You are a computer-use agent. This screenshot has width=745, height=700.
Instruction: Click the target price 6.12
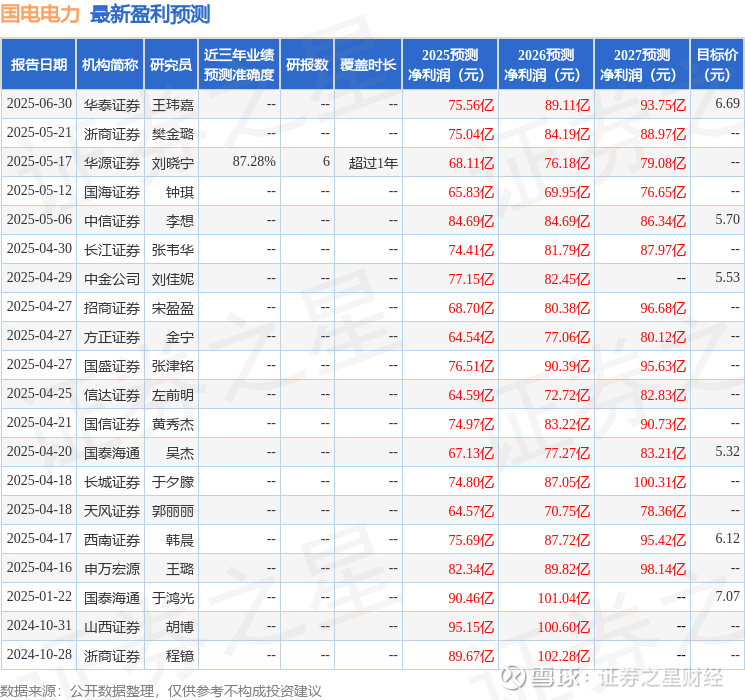click(x=727, y=538)
